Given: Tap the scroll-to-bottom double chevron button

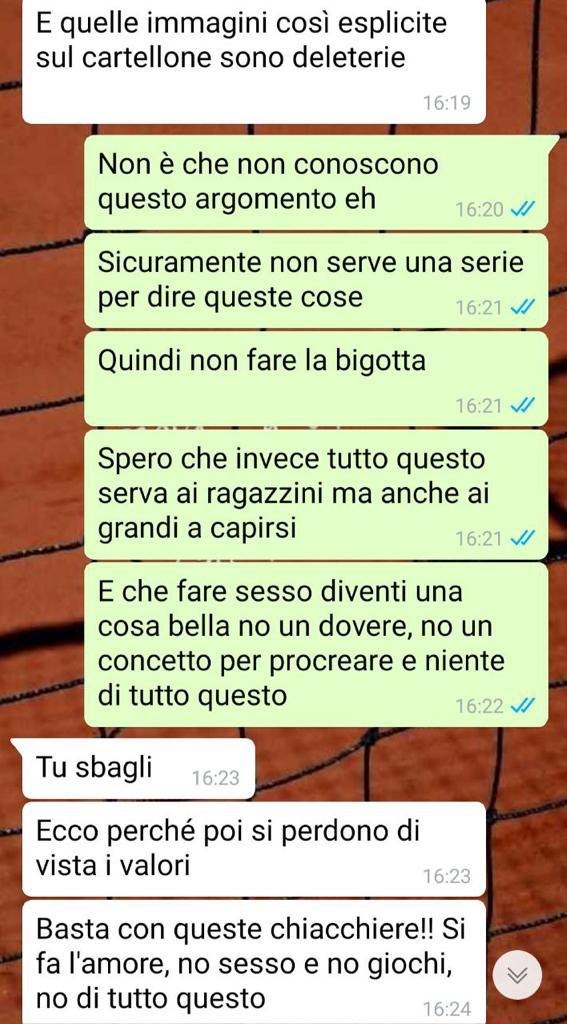Looking at the screenshot, I should [x=517, y=975].
